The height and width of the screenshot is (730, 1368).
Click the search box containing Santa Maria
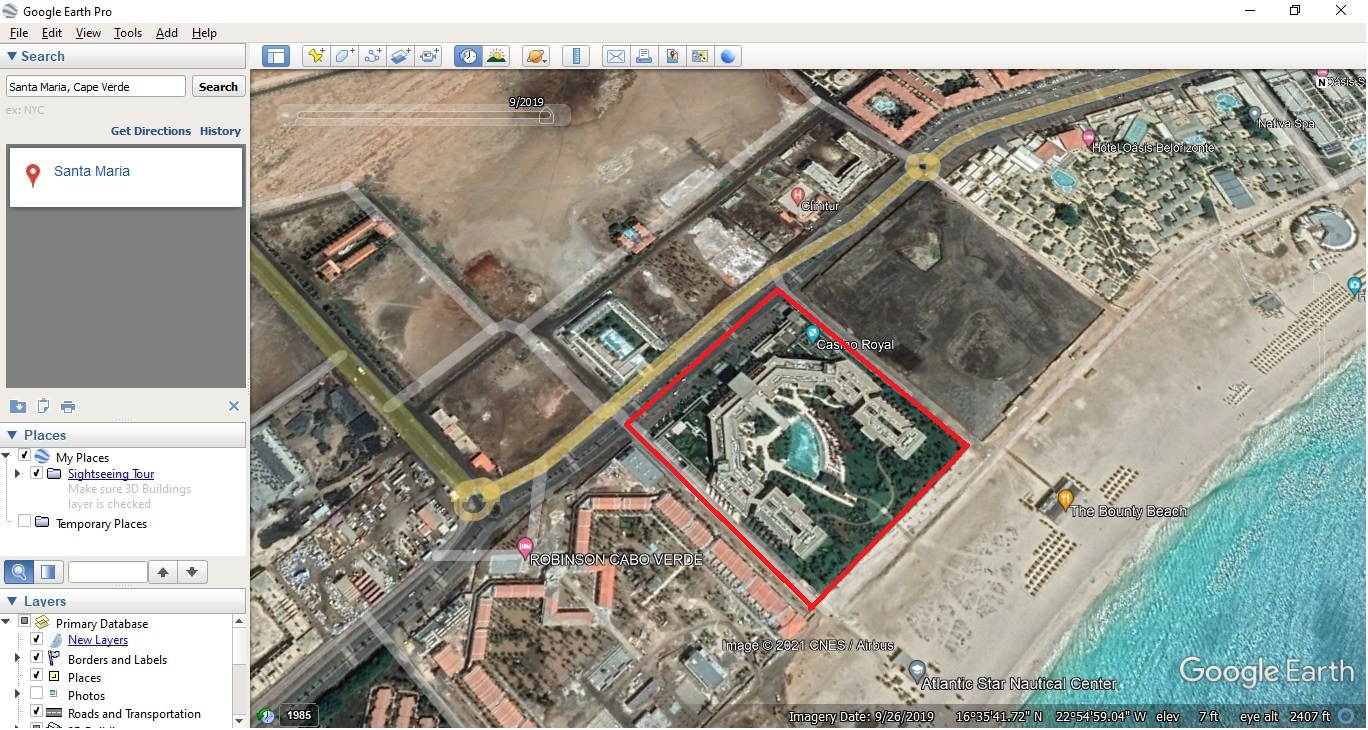click(x=96, y=87)
